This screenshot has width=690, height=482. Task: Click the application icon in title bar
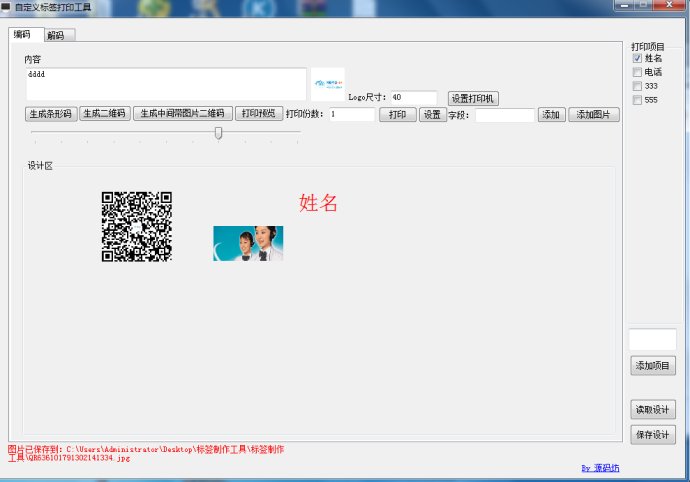click(x=7, y=6)
